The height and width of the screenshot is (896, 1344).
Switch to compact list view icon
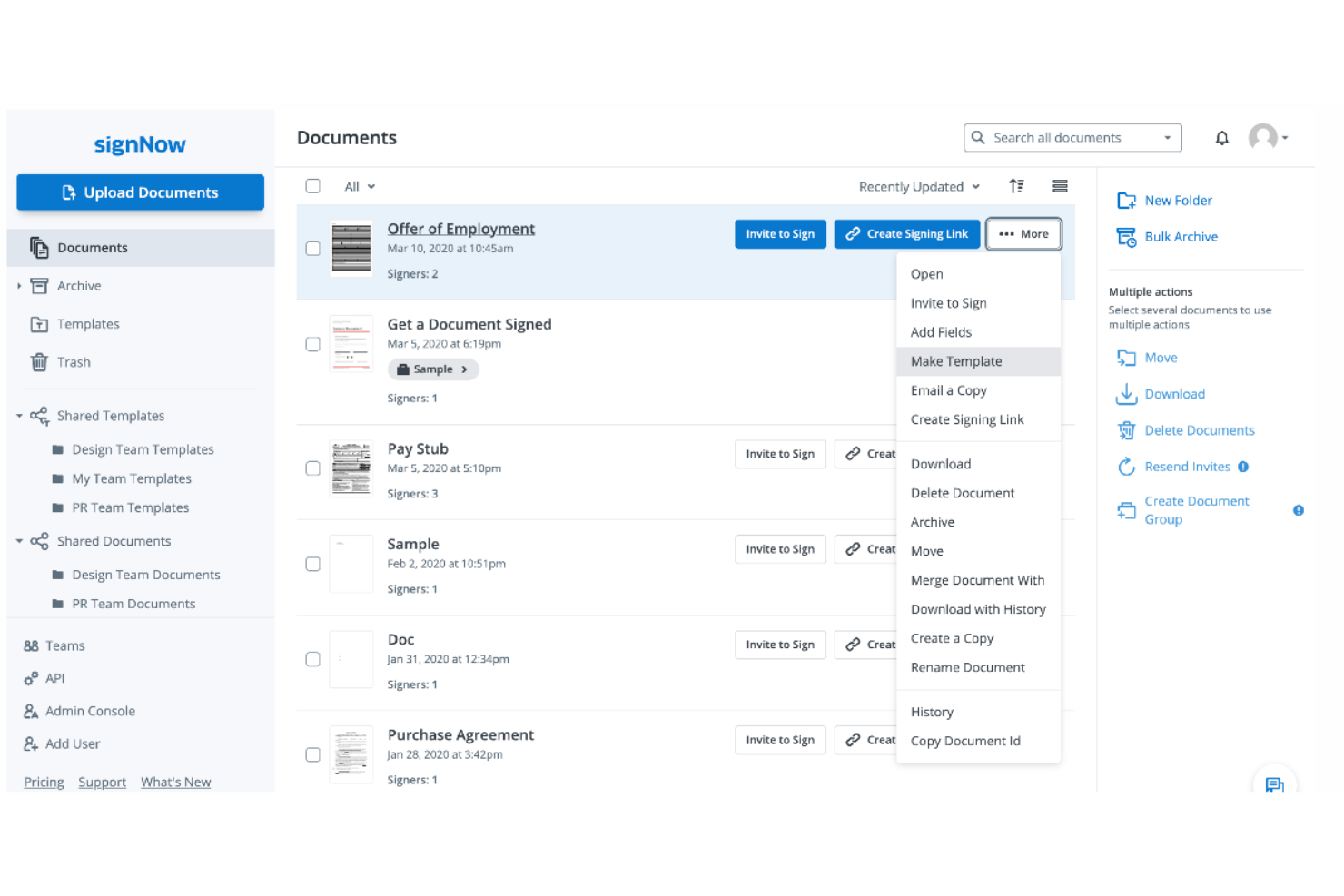[x=1060, y=186]
